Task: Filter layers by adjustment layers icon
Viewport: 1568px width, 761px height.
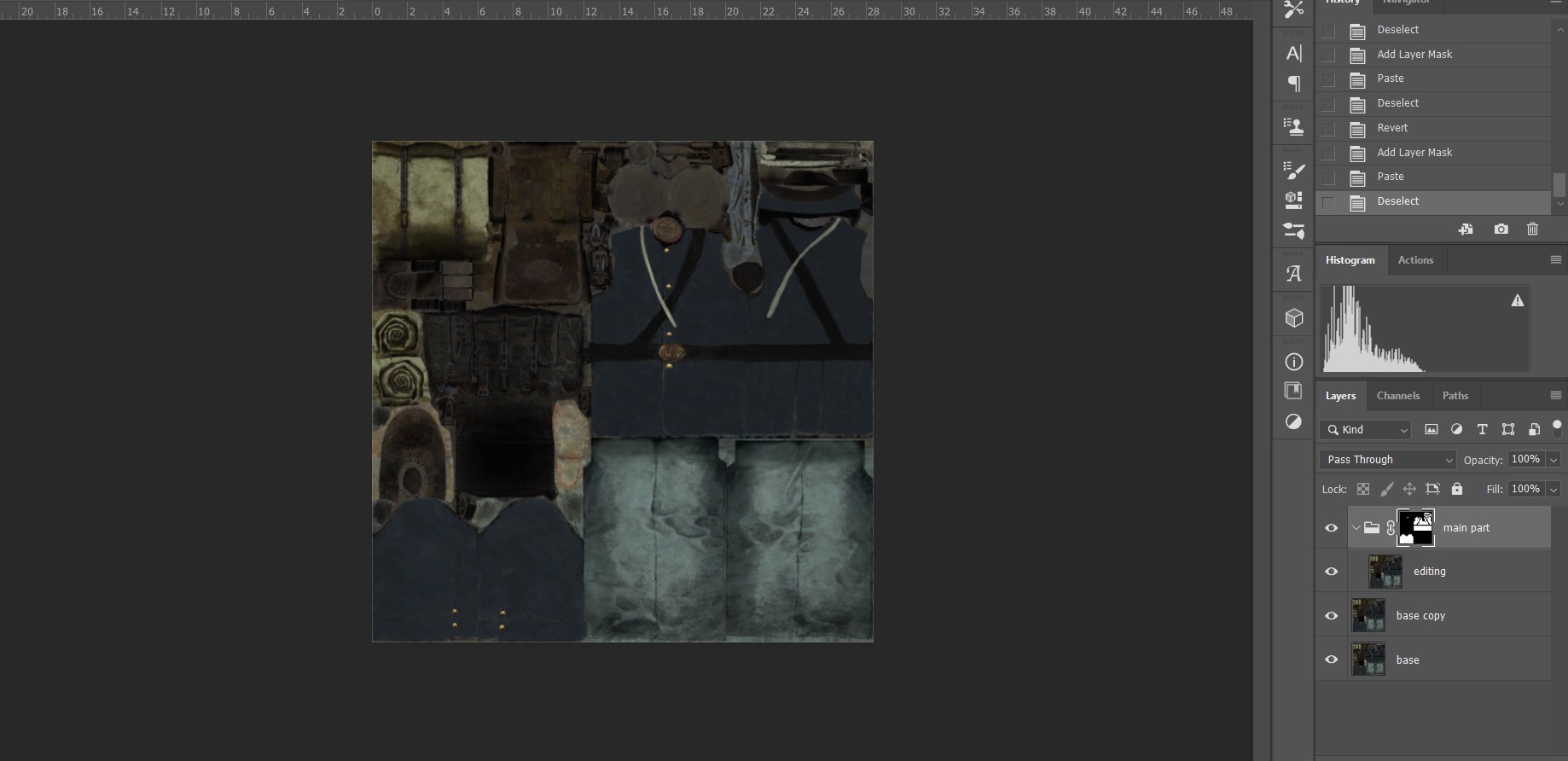Action: (1456, 429)
